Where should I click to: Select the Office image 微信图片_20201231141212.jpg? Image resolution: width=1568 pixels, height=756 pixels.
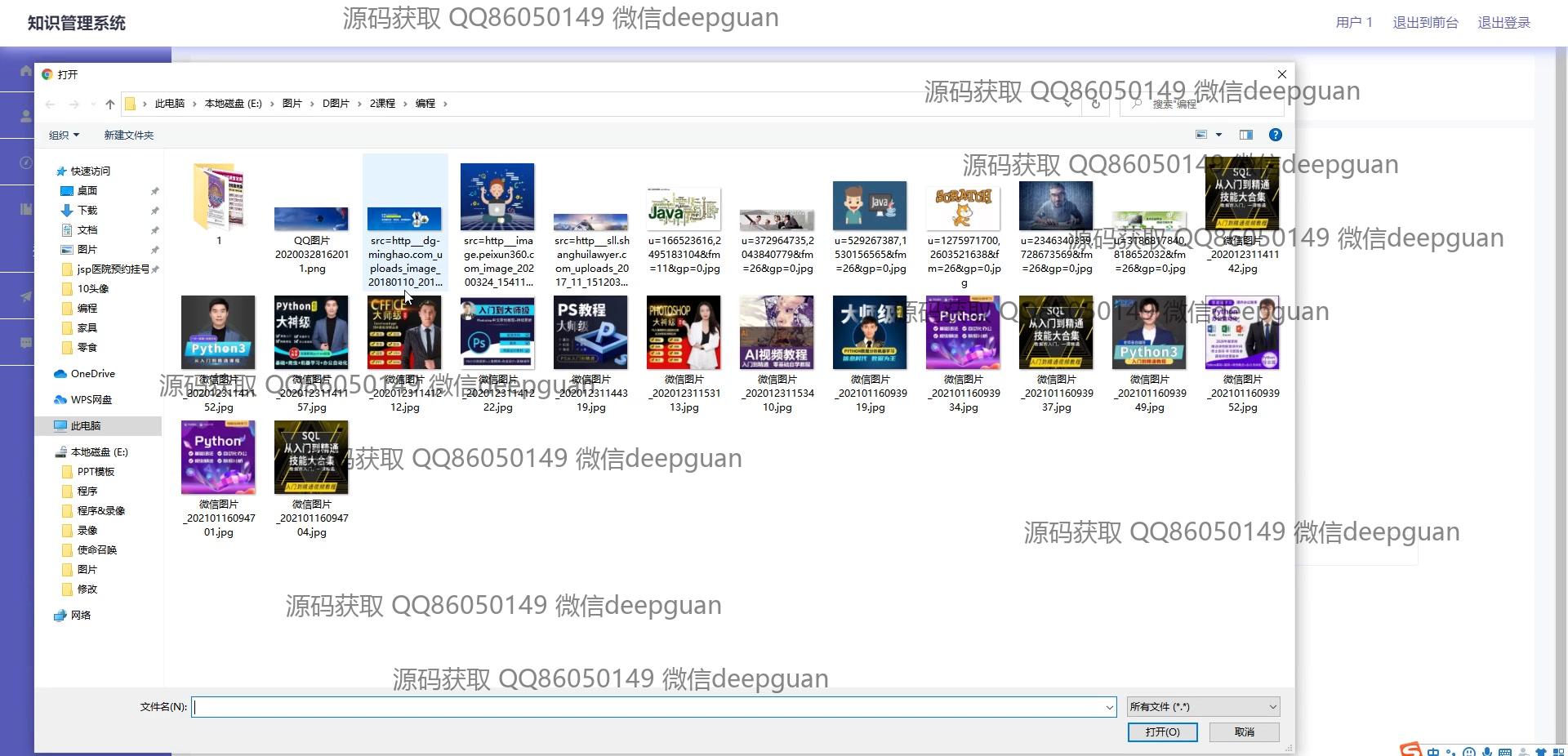click(x=404, y=354)
